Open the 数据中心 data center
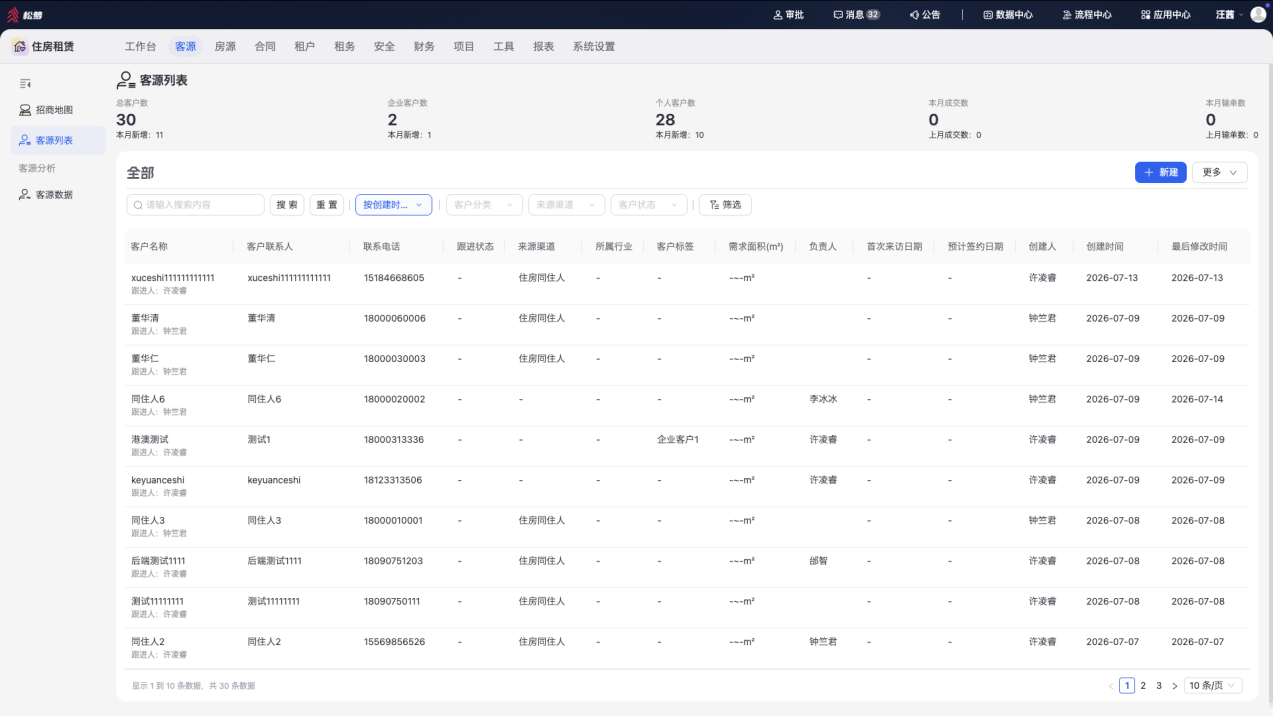This screenshot has width=1273, height=716. (1007, 15)
